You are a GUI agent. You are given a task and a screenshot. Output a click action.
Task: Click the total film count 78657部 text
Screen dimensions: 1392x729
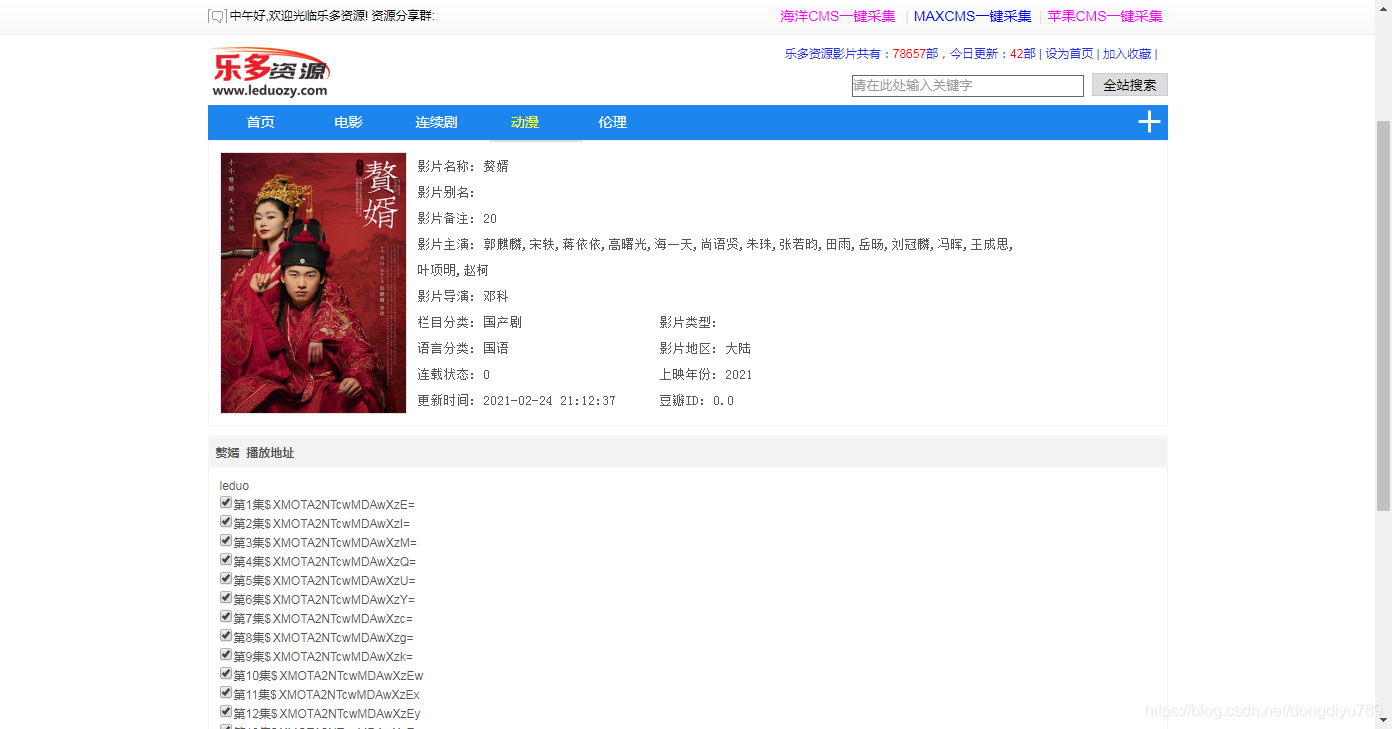915,54
